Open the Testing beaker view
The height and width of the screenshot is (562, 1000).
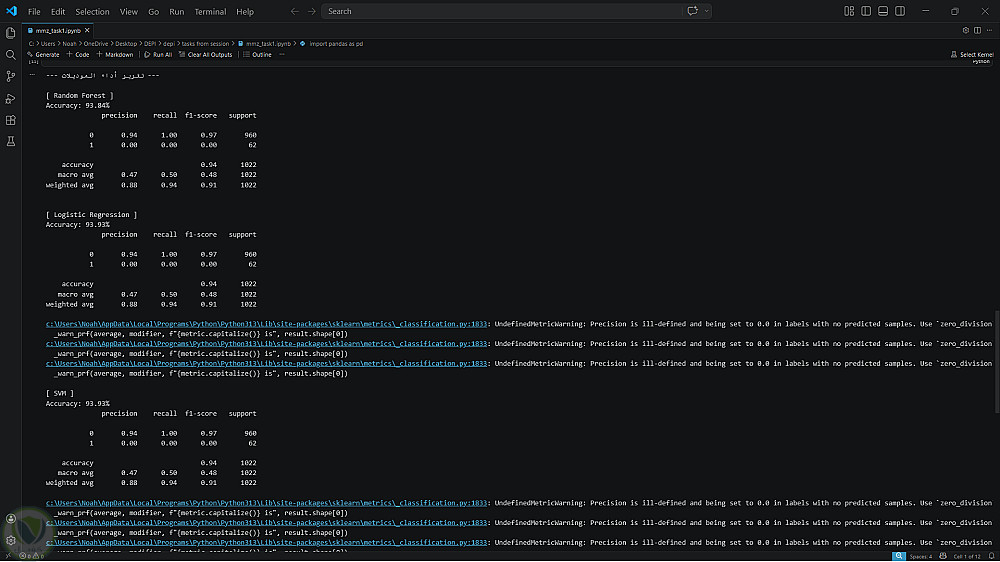pos(11,142)
